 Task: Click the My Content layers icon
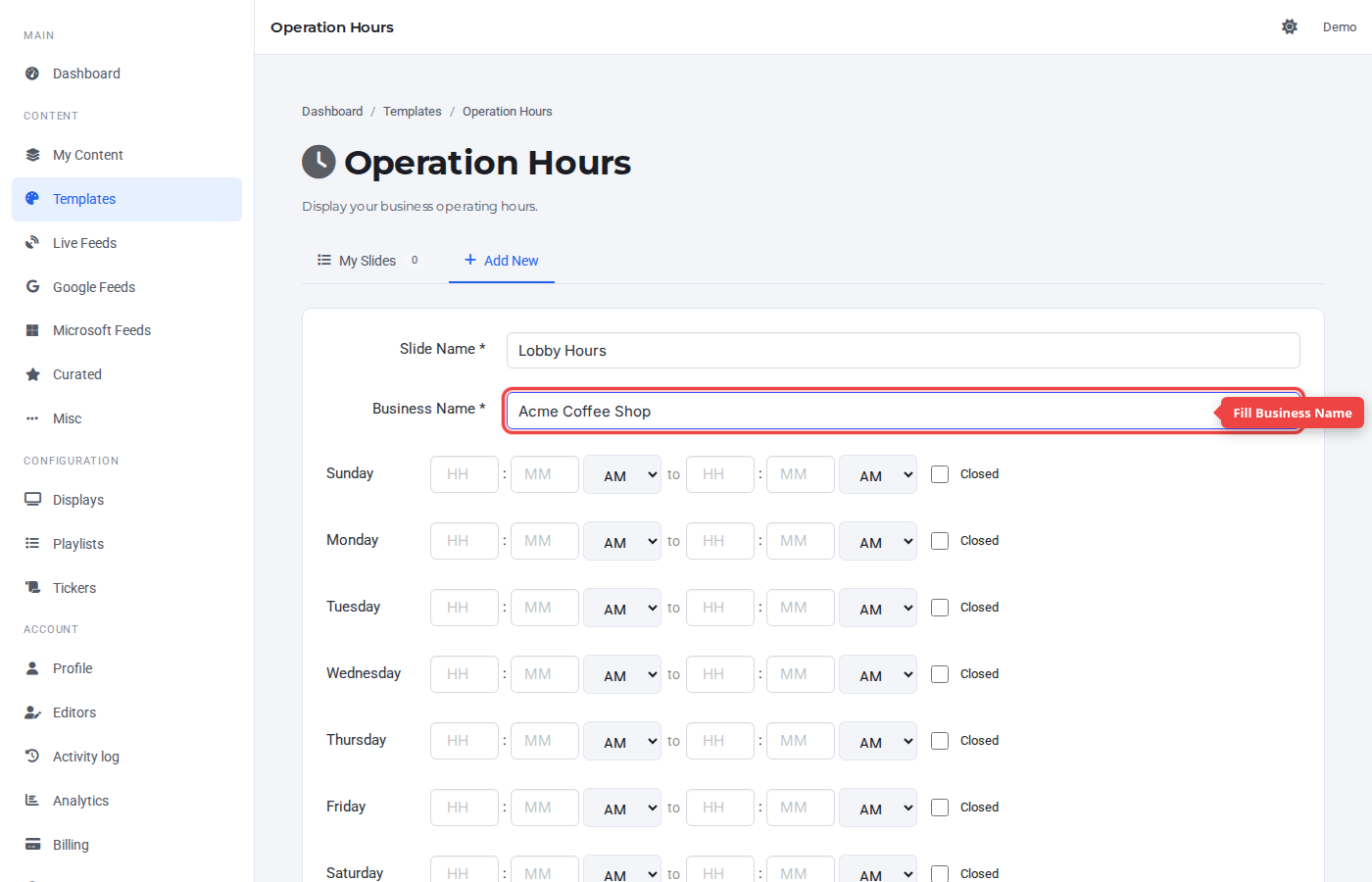pyautogui.click(x=32, y=155)
